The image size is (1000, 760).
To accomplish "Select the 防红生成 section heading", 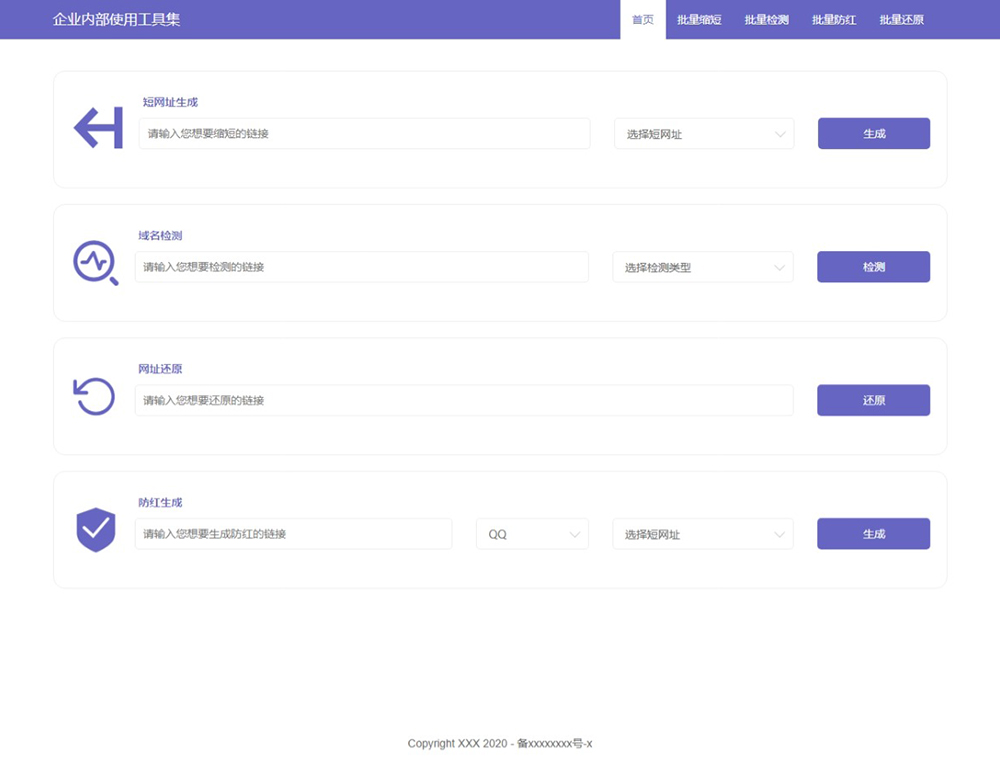I will (159, 502).
